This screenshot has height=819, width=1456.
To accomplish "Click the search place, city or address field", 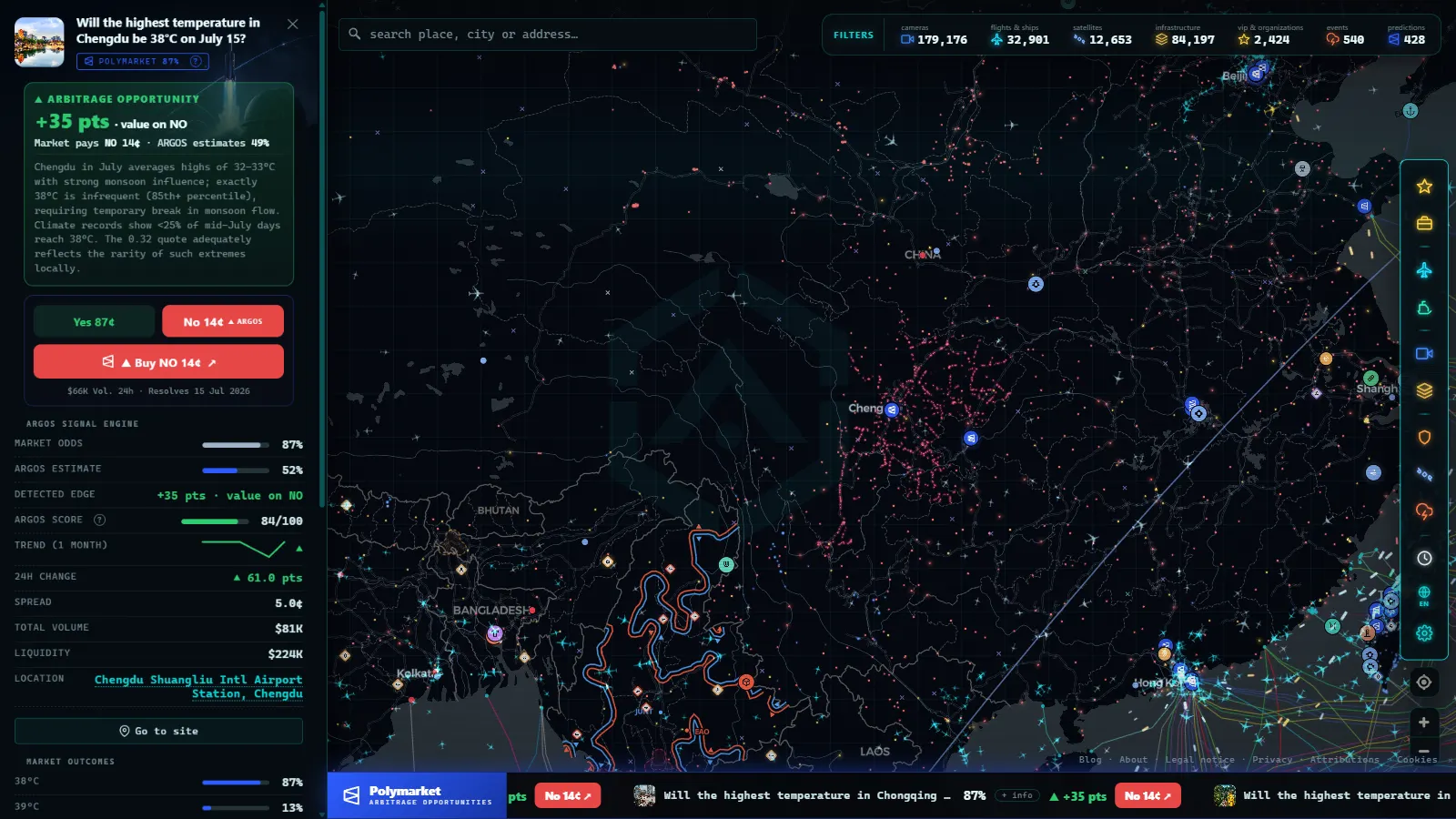I will pos(548,35).
